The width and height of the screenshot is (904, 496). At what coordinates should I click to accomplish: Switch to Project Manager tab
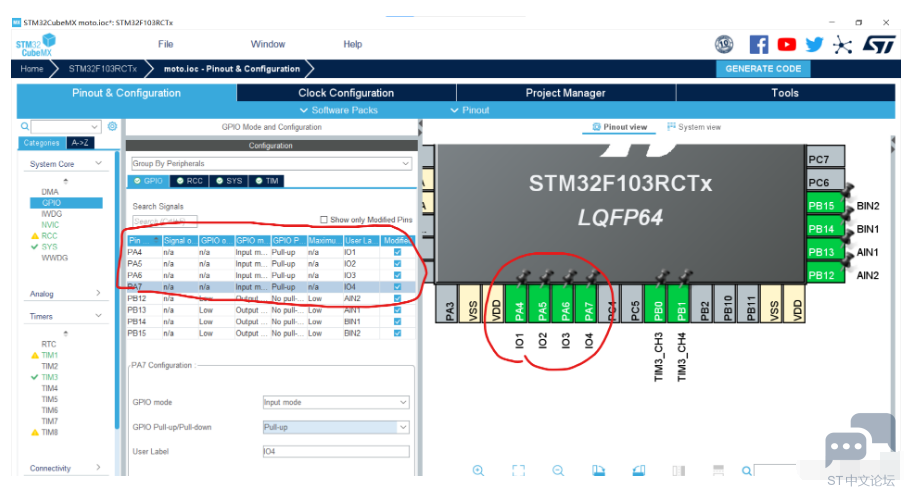pyautogui.click(x=566, y=93)
